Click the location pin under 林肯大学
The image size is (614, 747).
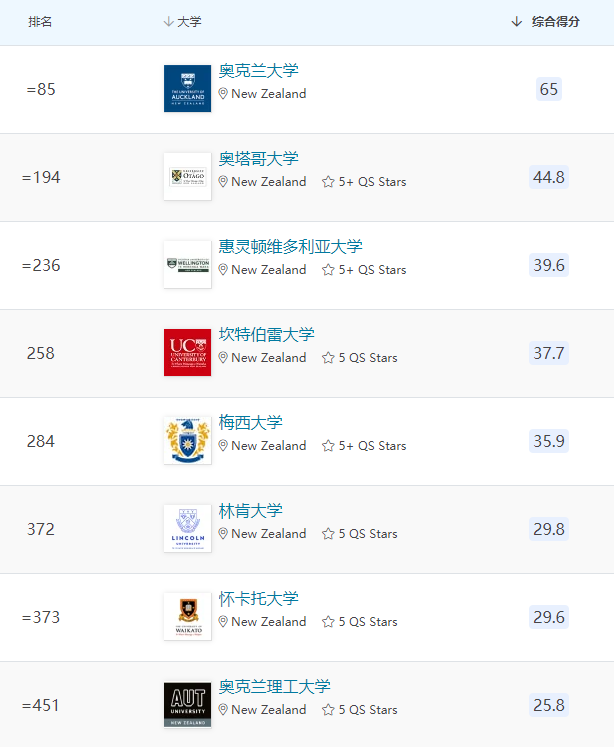[224, 534]
